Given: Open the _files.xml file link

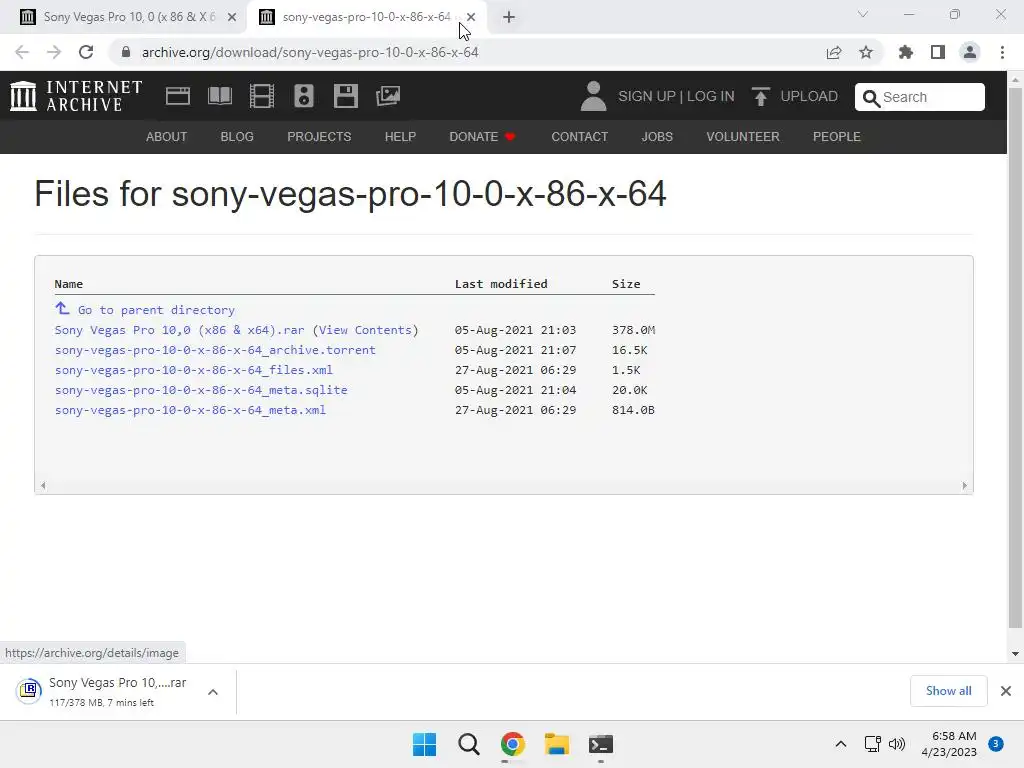Looking at the screenshot, I should tap(194, 370).
